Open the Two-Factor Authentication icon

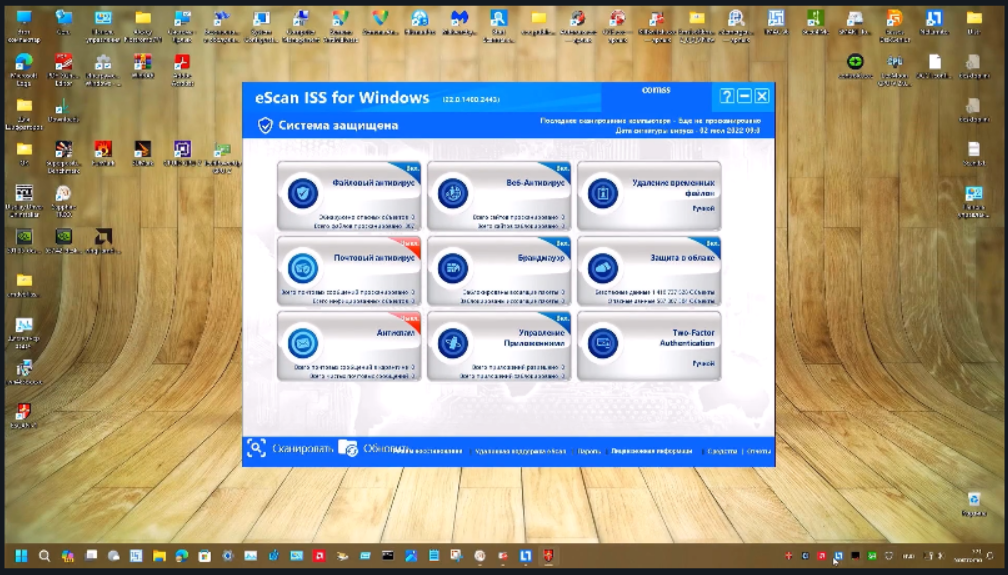click(x=602, y=343)
